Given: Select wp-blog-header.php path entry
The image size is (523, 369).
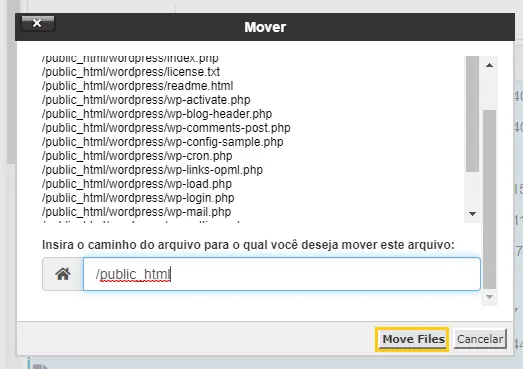Looking at the screenshot, I should (157, 114).
